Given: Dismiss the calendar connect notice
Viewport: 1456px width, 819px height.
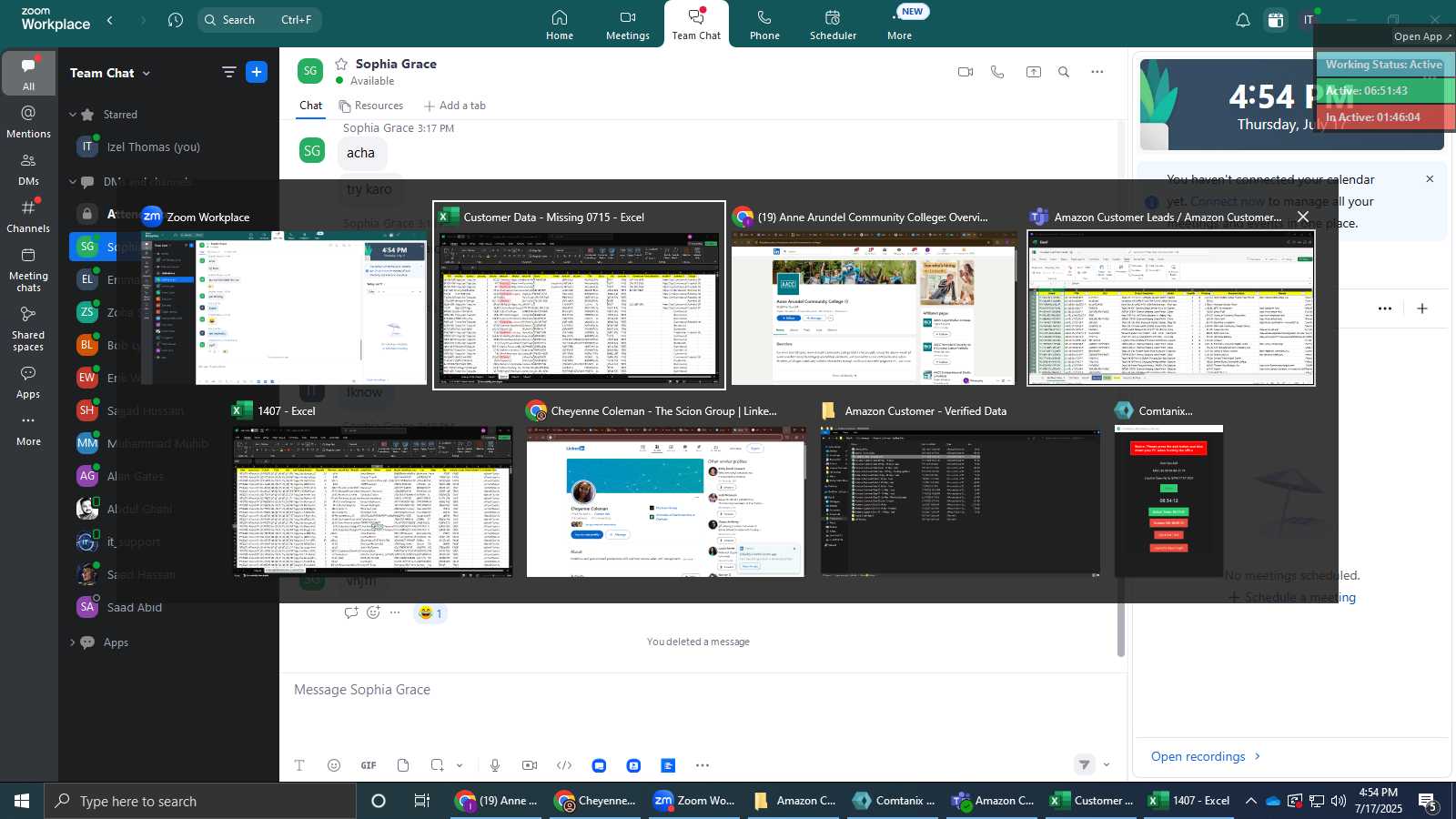Looking at the screenshot, I should click(1430, 179).
